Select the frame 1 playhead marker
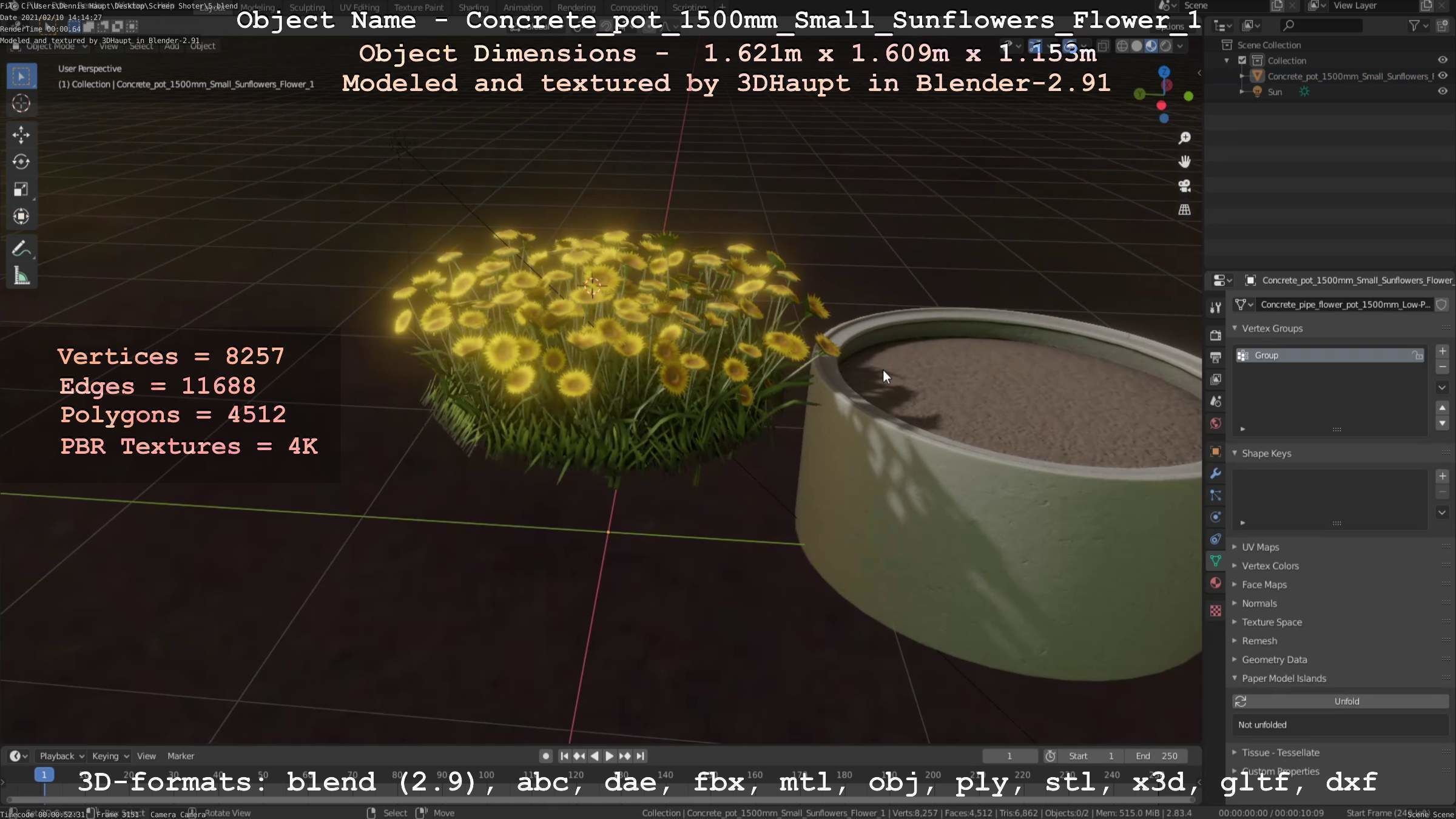 point(44,775)
